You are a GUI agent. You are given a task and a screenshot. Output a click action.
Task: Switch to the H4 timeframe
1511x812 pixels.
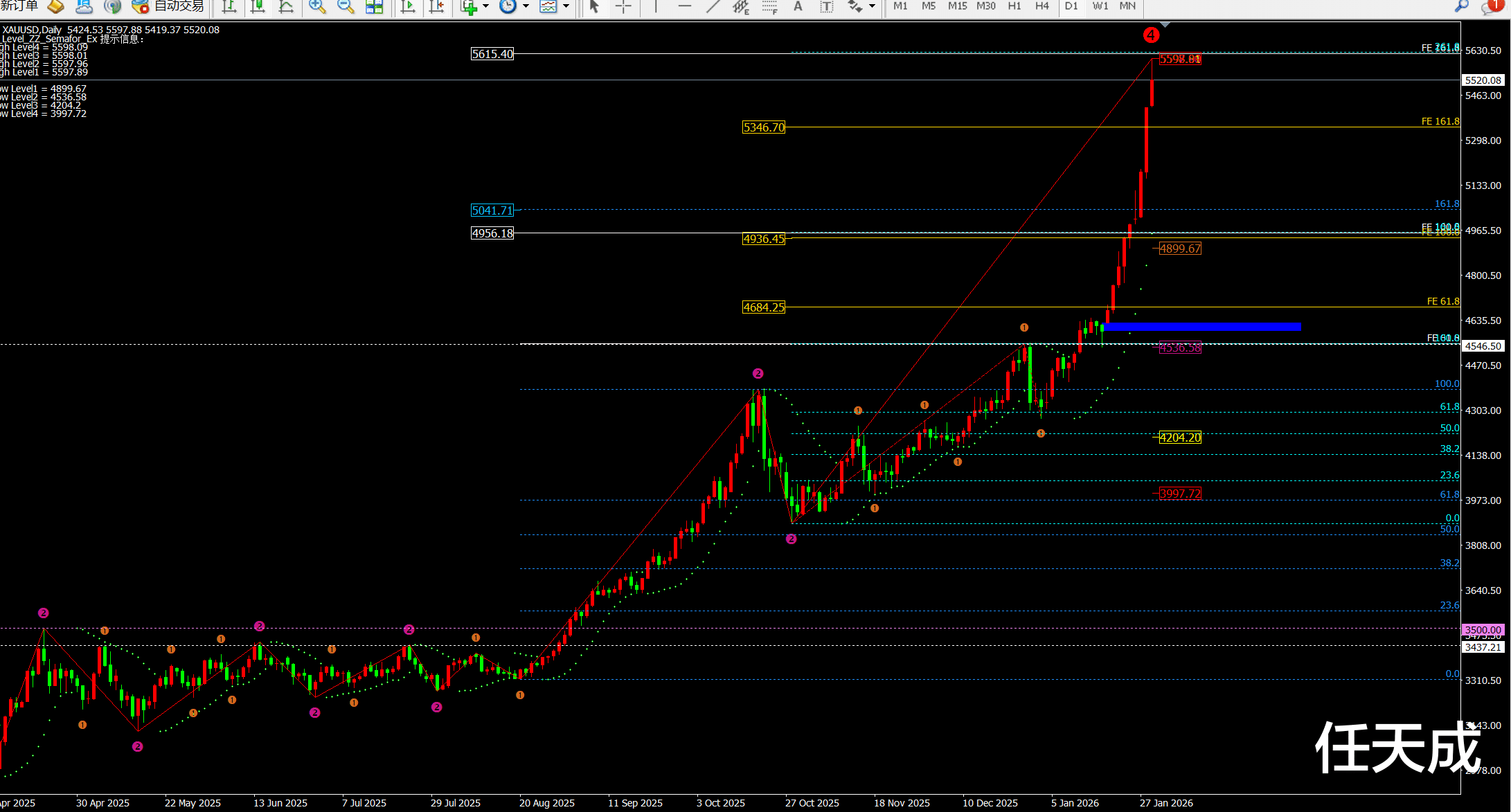click(1041, 6)
